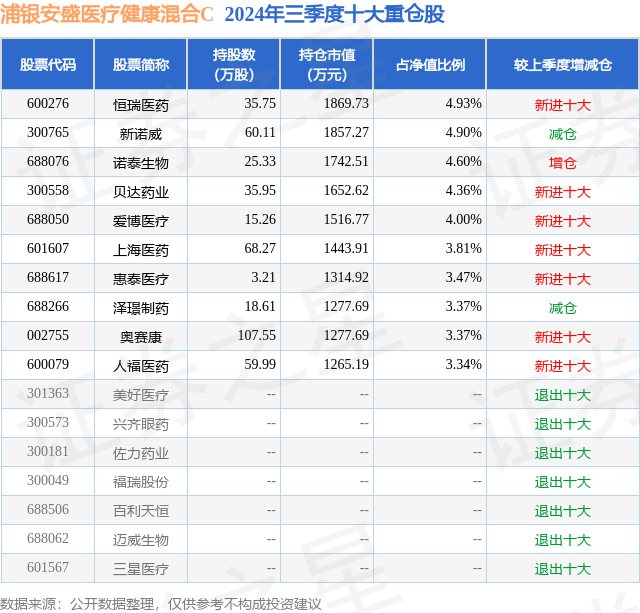640x613 pixels.
Task: Click 退出十大 status for 三星医疗
Action: pyautogui.click(x=563, y=569)
